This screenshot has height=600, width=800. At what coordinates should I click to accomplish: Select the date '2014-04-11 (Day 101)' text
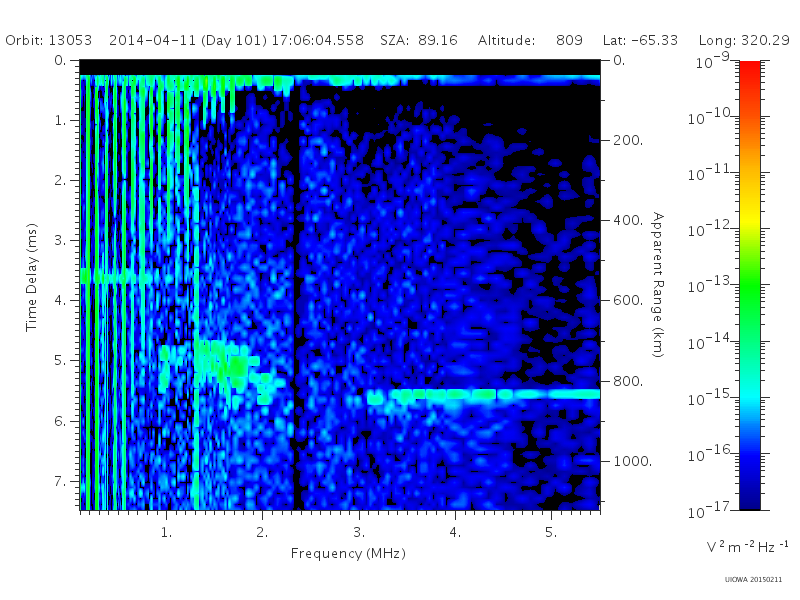click(188, 40)
